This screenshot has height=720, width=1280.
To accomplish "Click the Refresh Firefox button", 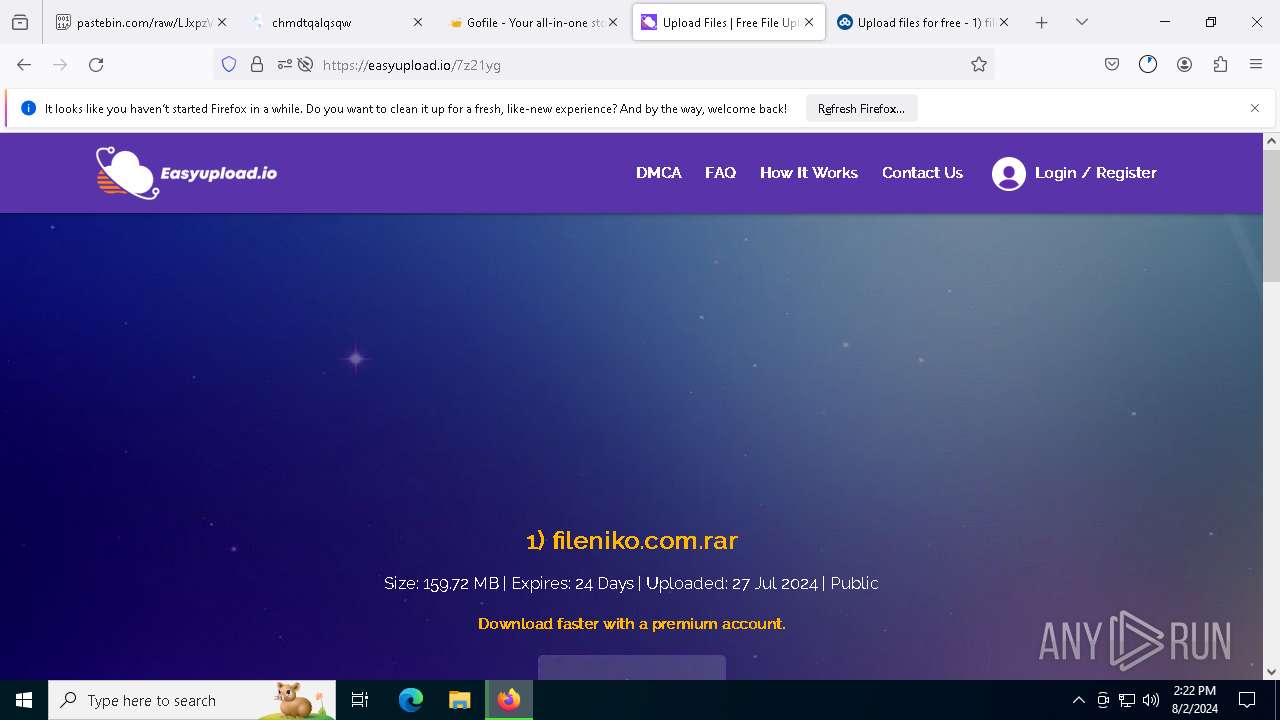I will click(x=861, y=109).
